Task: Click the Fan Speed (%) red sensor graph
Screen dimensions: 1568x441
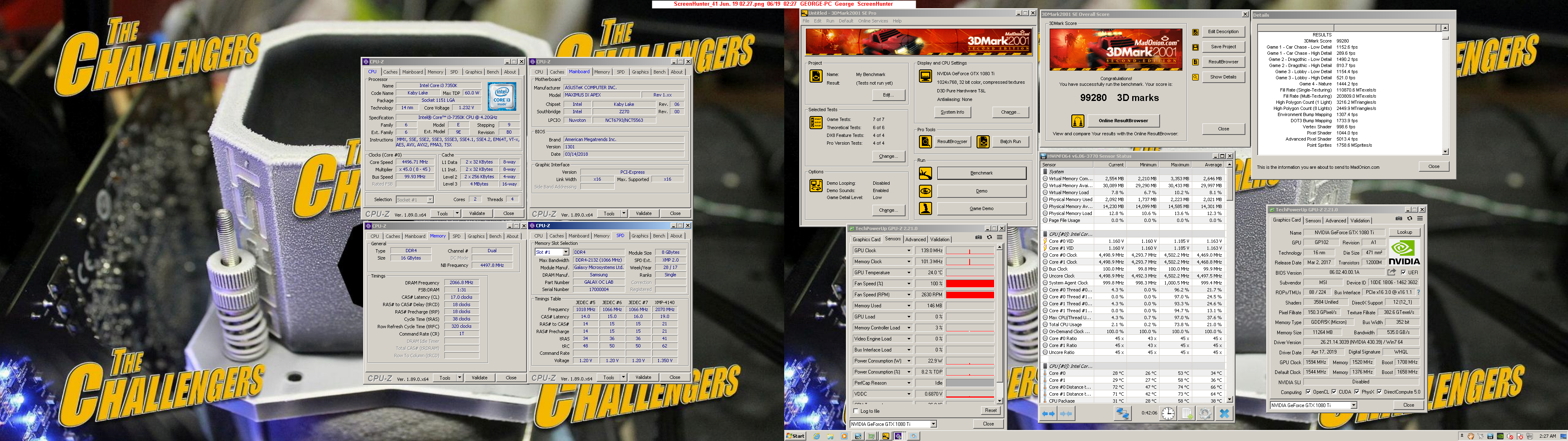Action: [x=970, y=284]
